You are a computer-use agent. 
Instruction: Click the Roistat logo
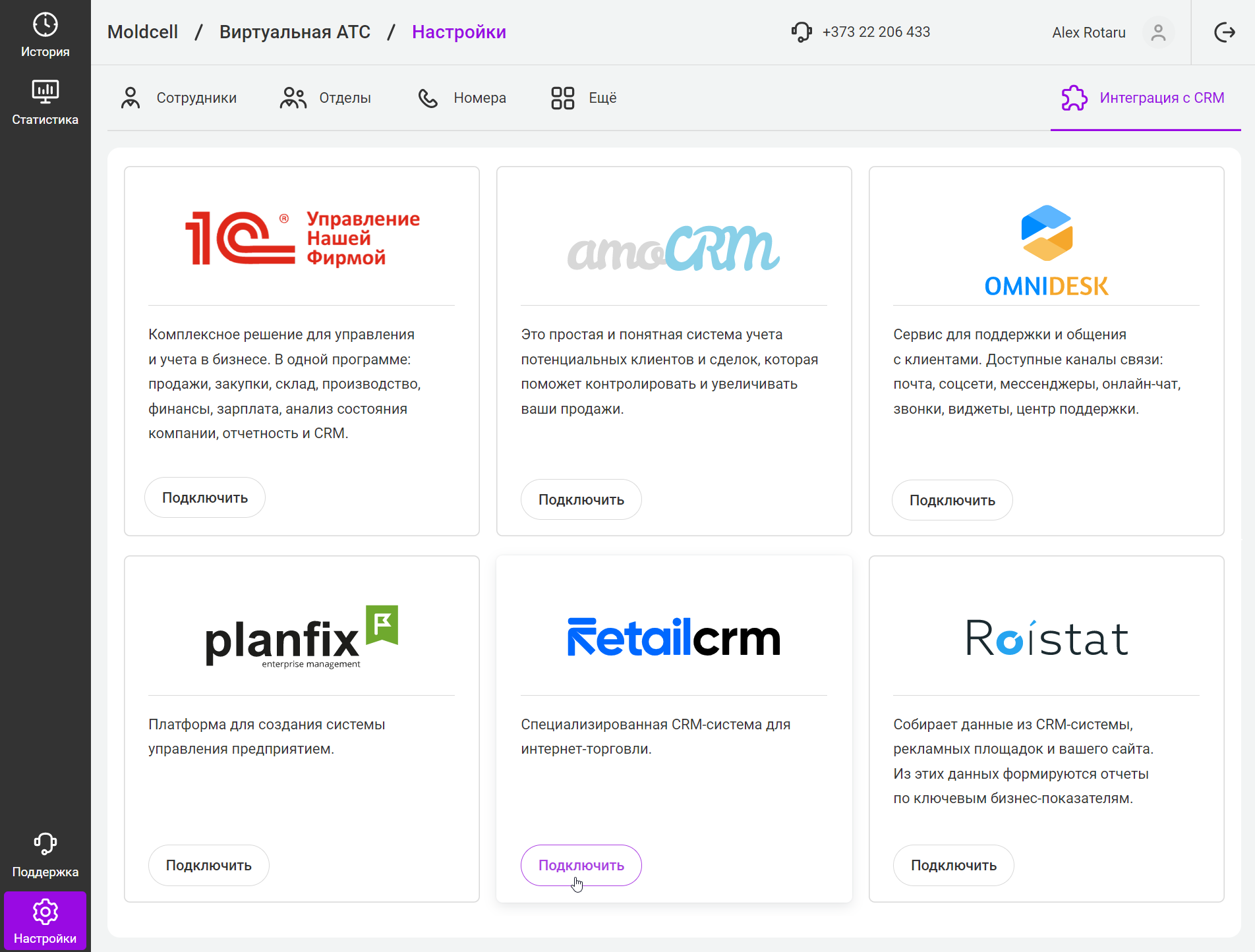coord(1046,638)
